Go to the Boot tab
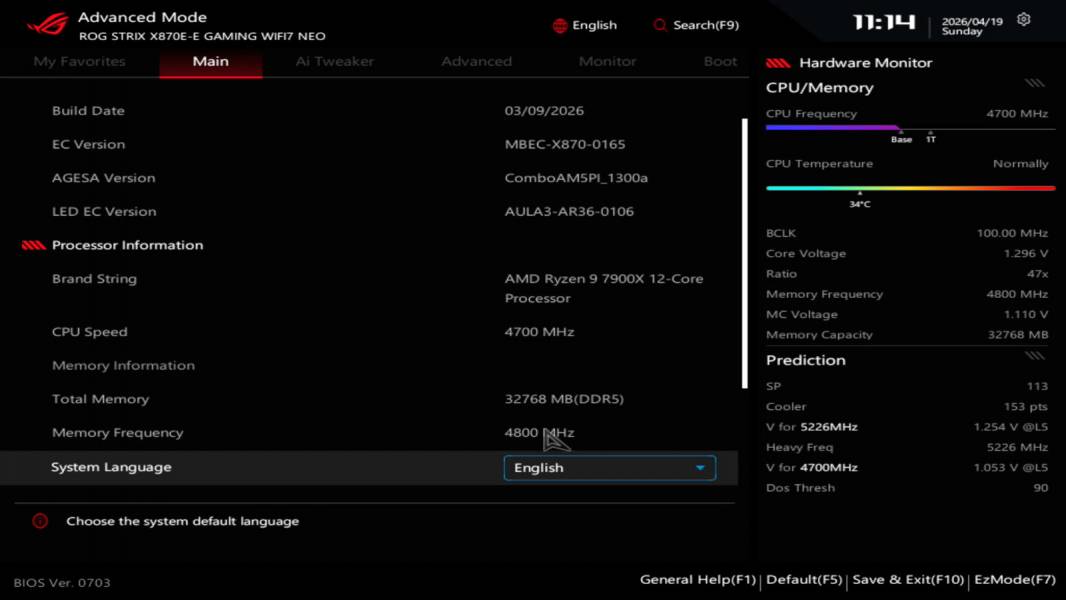The width and height of the screenshot is (1066, 600). 720,61
